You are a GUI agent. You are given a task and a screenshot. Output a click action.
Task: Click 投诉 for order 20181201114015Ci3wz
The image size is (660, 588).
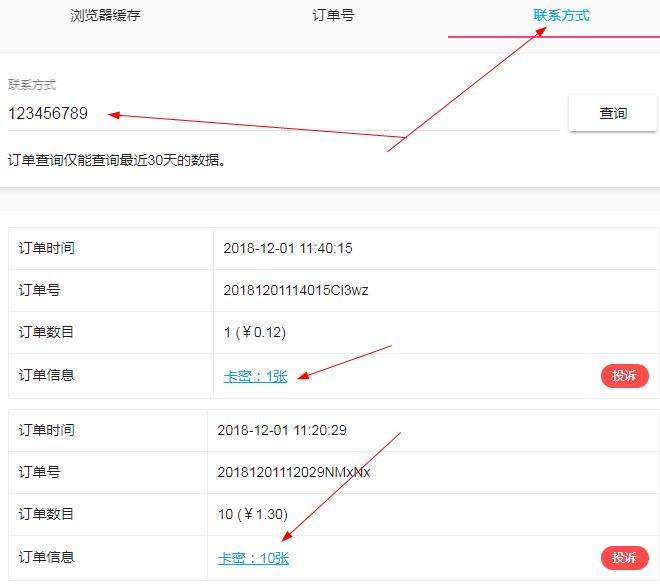pos(624,375)
